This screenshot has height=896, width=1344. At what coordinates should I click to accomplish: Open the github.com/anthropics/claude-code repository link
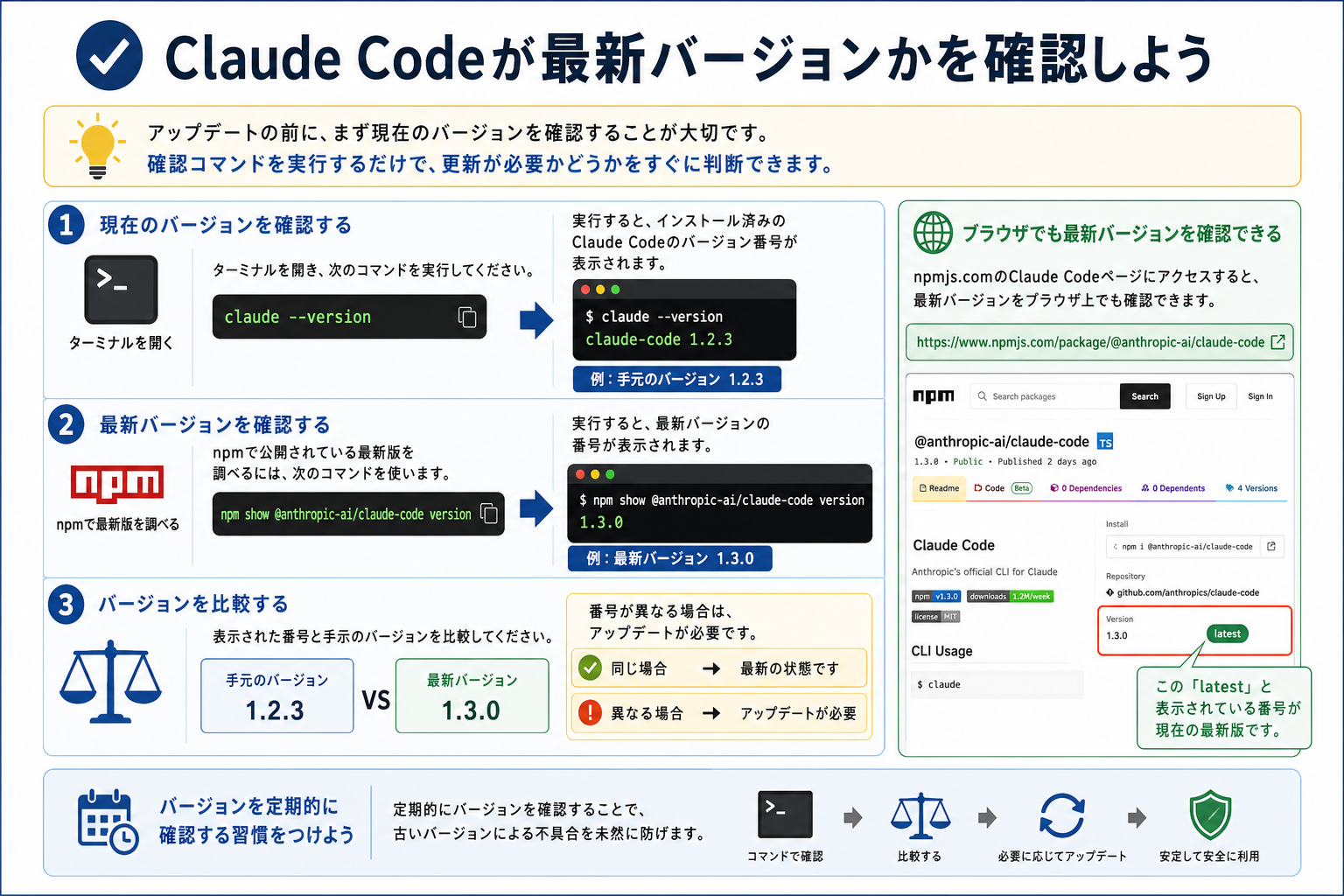pyautogui.click(x=1187, y=592)
